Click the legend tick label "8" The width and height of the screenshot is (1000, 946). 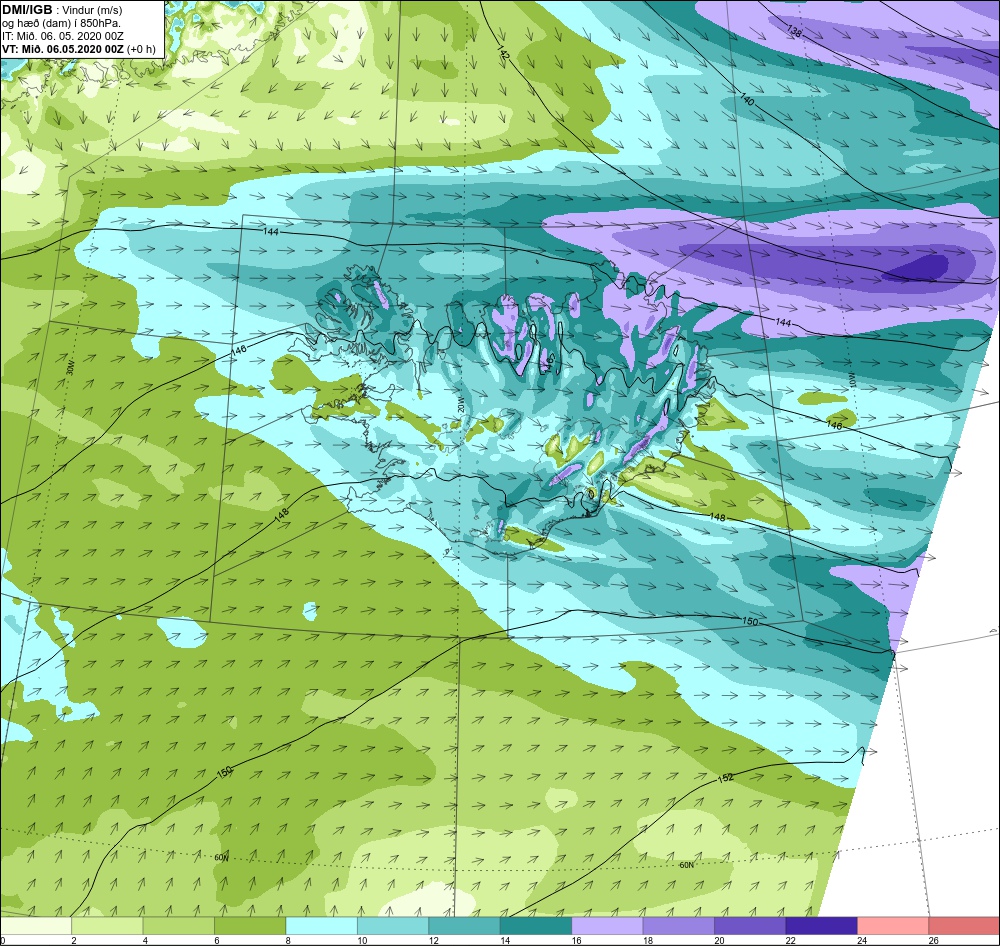tap(288, 940)
